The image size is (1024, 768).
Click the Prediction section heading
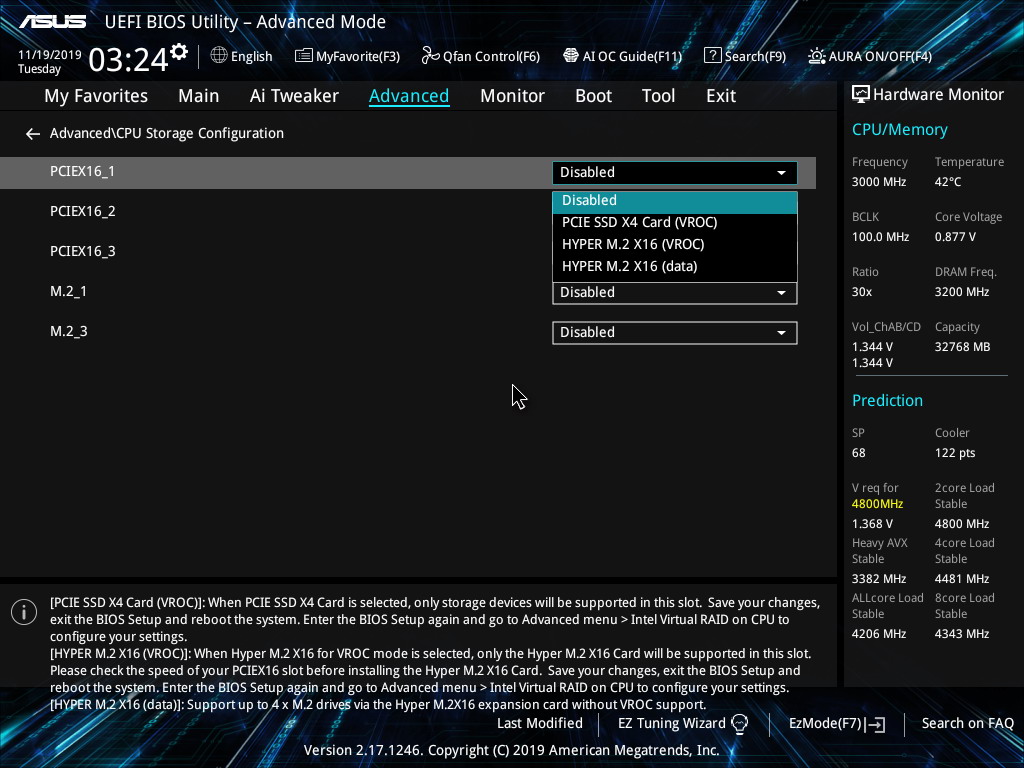(887, 400)
